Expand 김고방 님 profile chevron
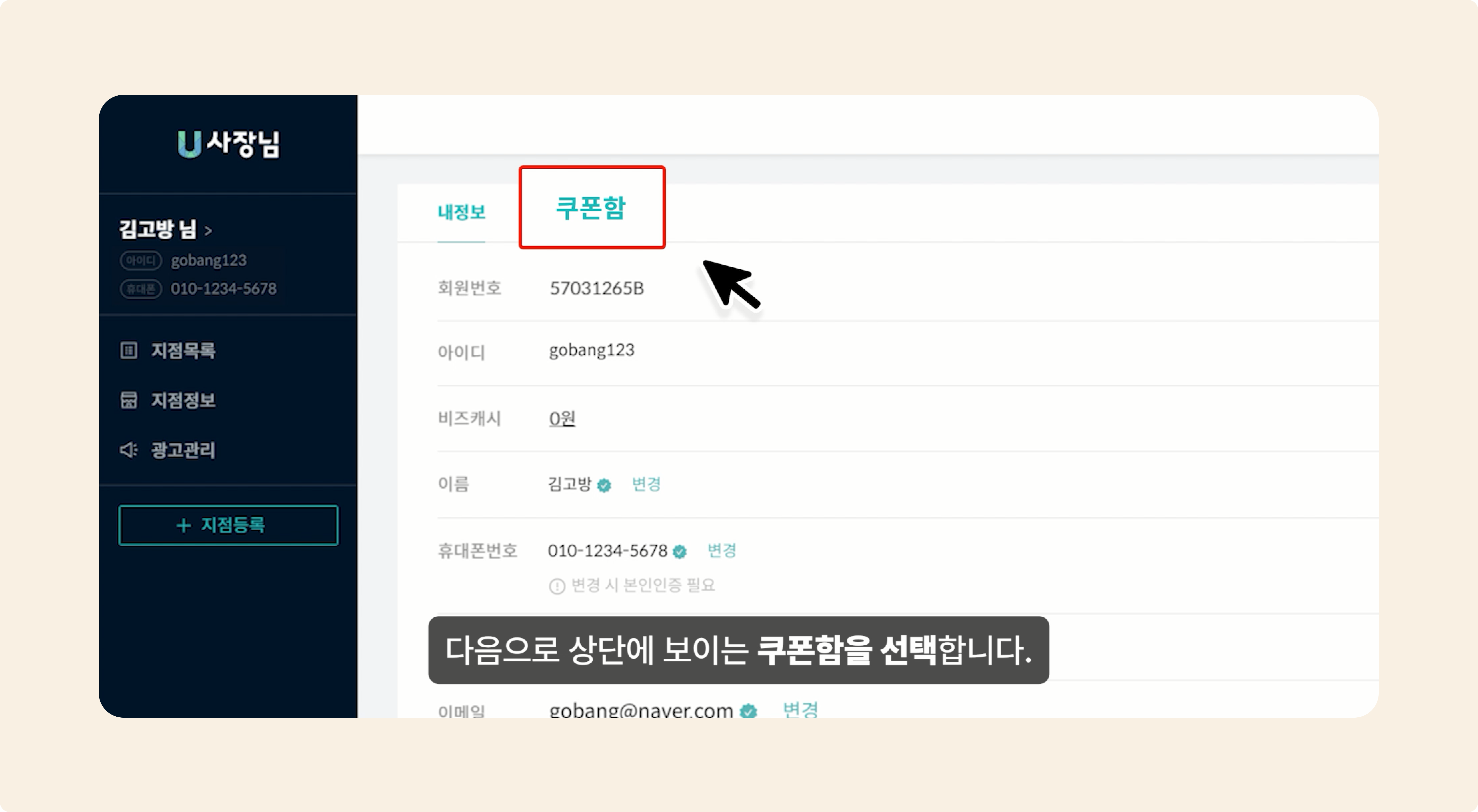 pyautogui.click(x=208, y=231)
